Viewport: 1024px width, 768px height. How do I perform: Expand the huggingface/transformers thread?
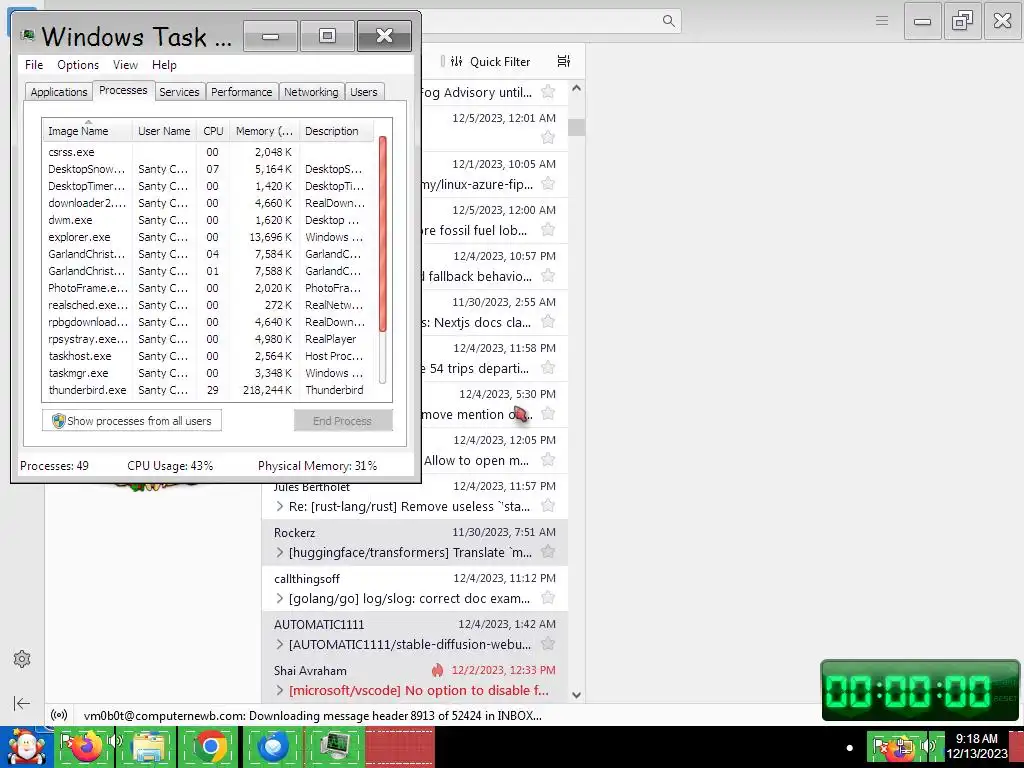[x=280, y=552]
